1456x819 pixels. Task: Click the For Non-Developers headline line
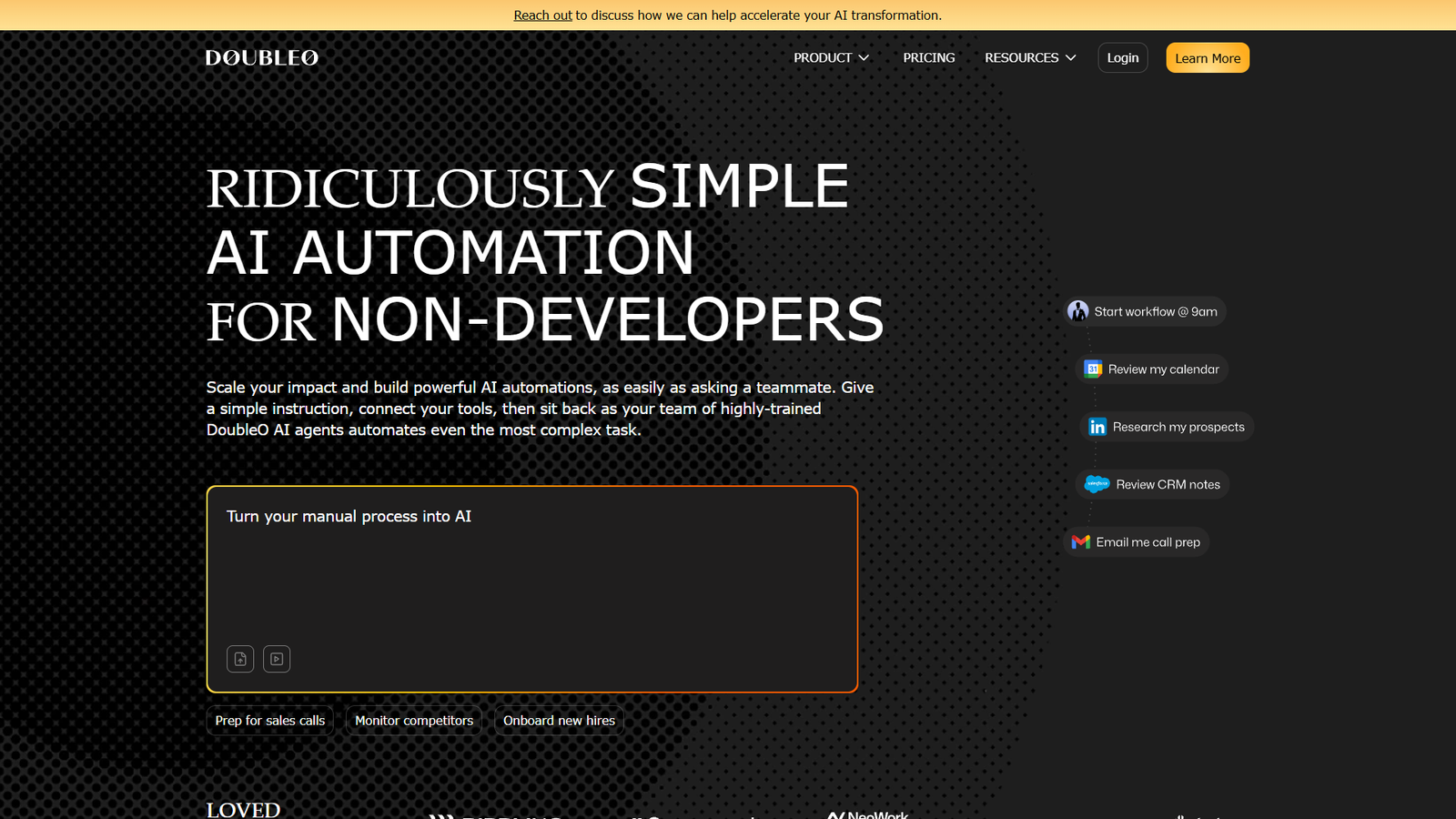545,319
